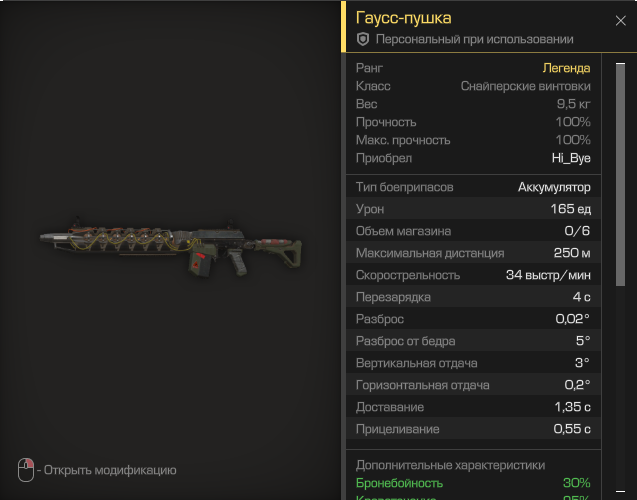Click the Бронебойность 30% bonus stat
The height and width of the screenshot is (500, 637).
(x=473, y=483)
